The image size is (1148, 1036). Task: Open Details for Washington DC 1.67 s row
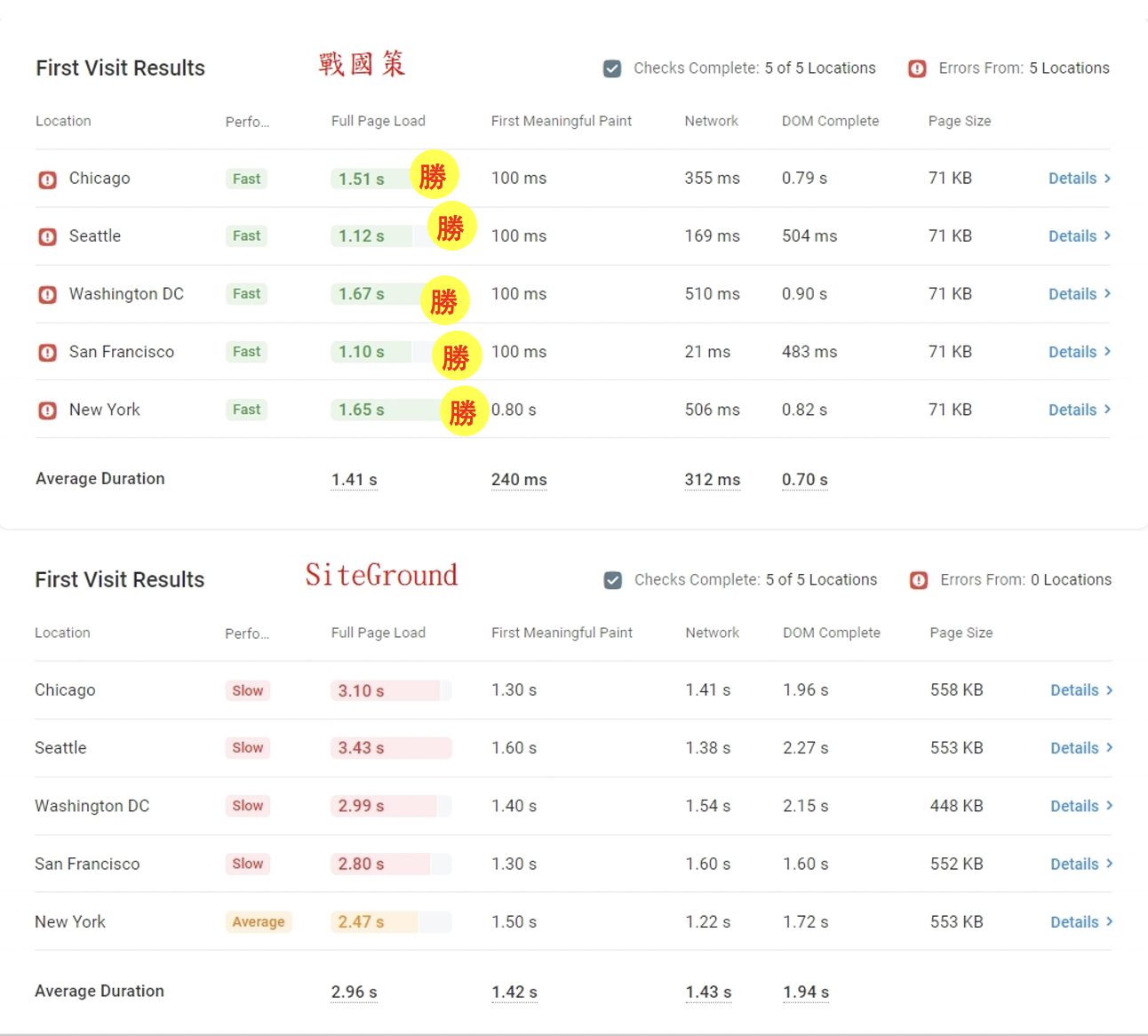[x=1080, y=294]
